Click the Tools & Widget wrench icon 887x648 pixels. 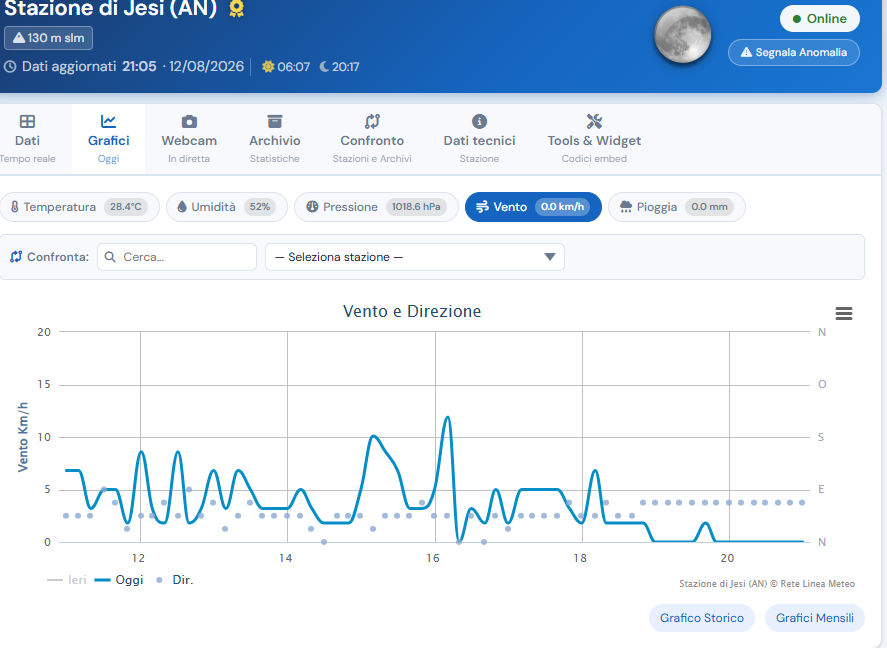[594, 122]
